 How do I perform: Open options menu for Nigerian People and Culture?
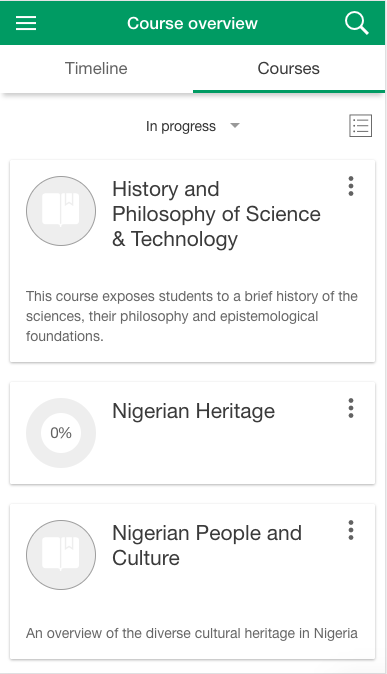point(351,530)
